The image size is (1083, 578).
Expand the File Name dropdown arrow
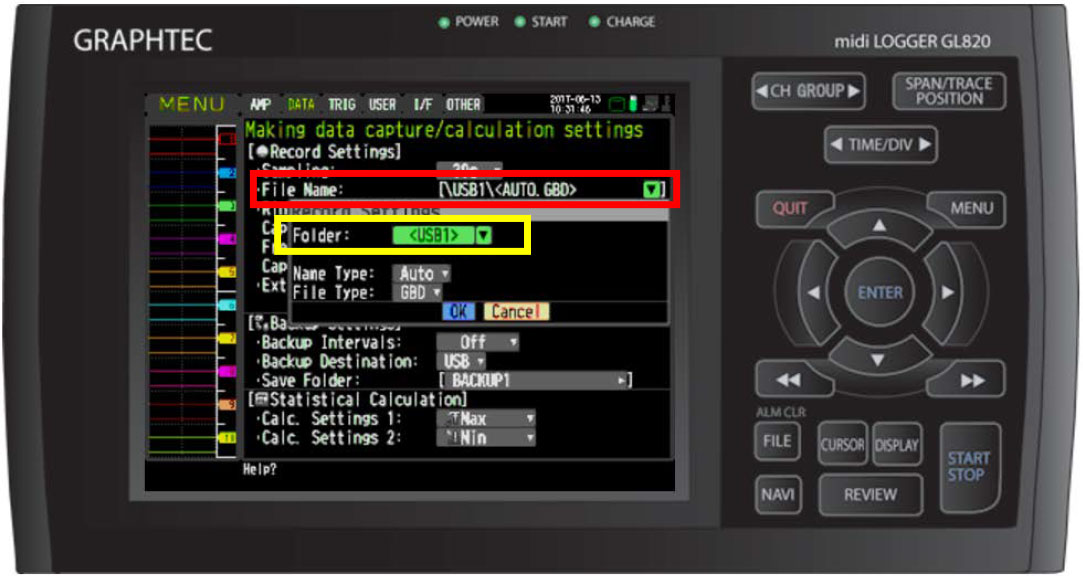651,190
